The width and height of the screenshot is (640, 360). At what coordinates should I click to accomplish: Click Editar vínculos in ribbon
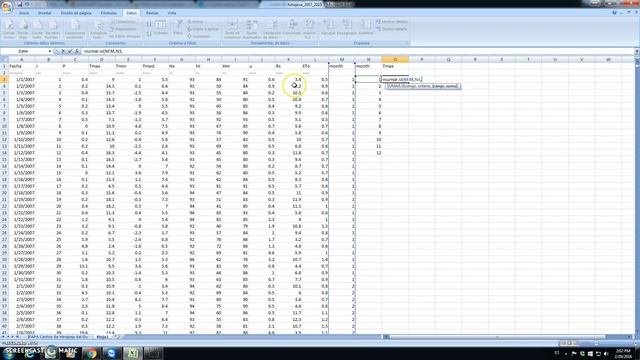tap(124, 36)
